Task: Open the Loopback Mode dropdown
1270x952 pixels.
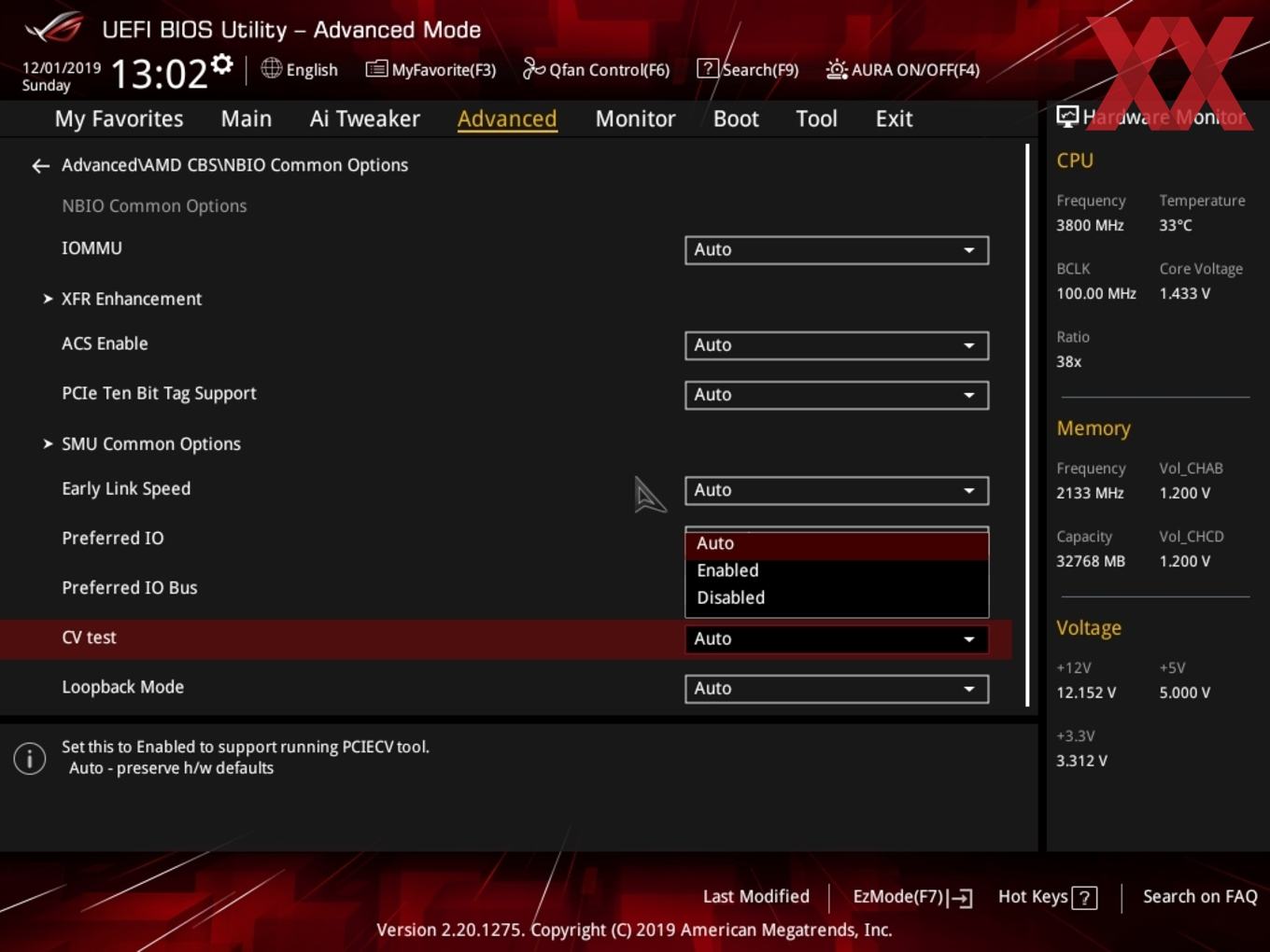Action: [x=837, y=689]
